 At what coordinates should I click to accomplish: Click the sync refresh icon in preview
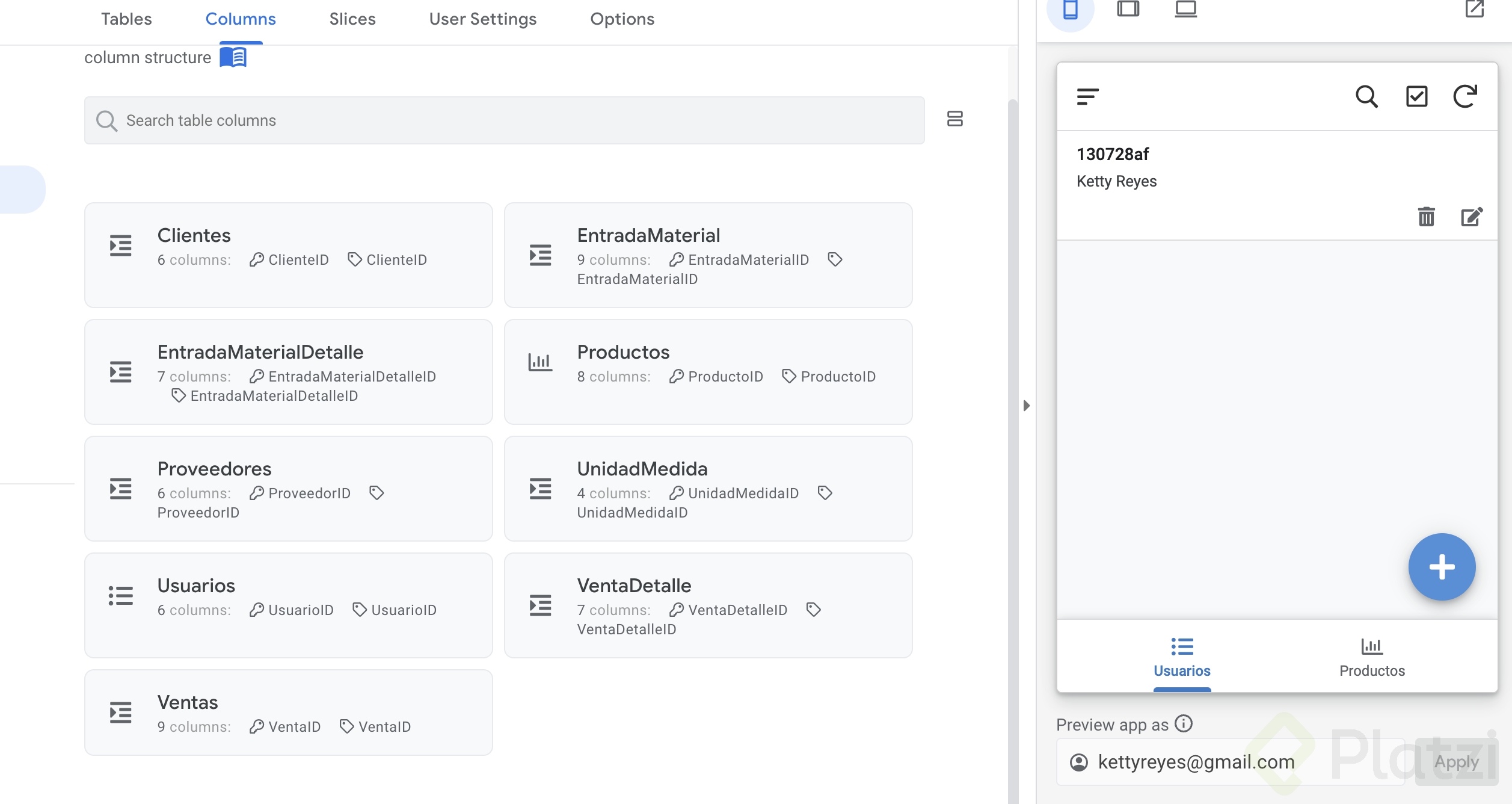click(1465, 96)
